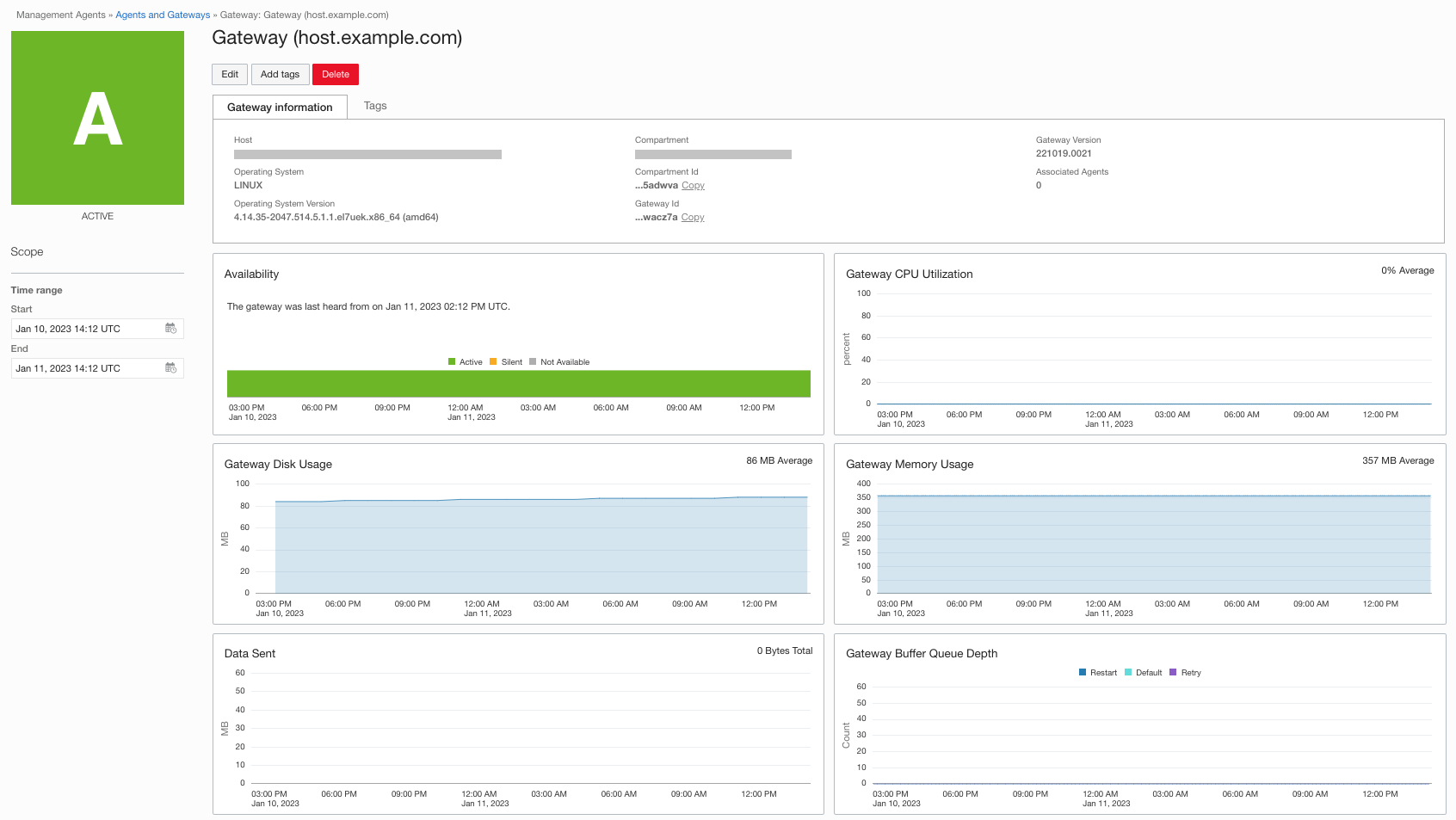Click the green ACTIVE gateway status icon

97,118
